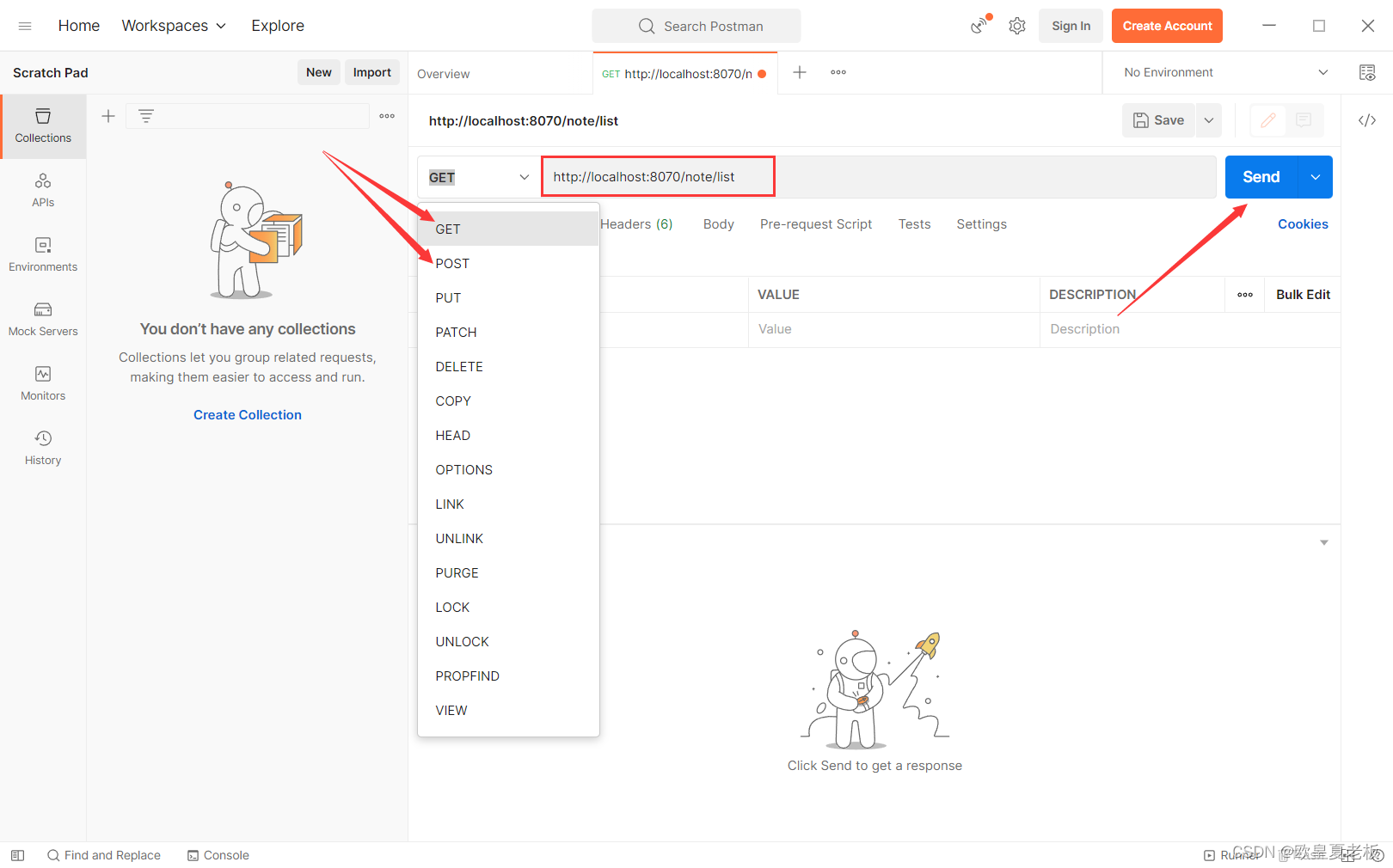Open the Console

tap(218, 855)
